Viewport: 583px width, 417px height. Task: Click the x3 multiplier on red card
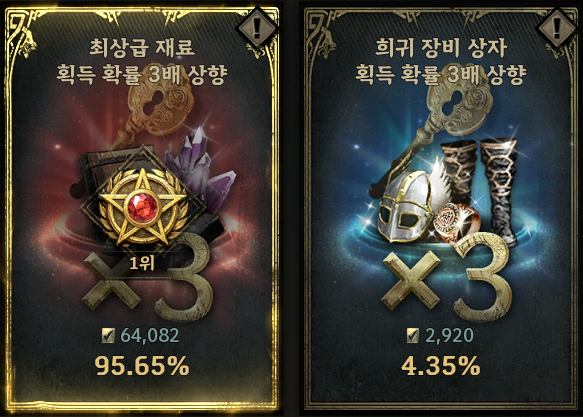coord(149,277)
